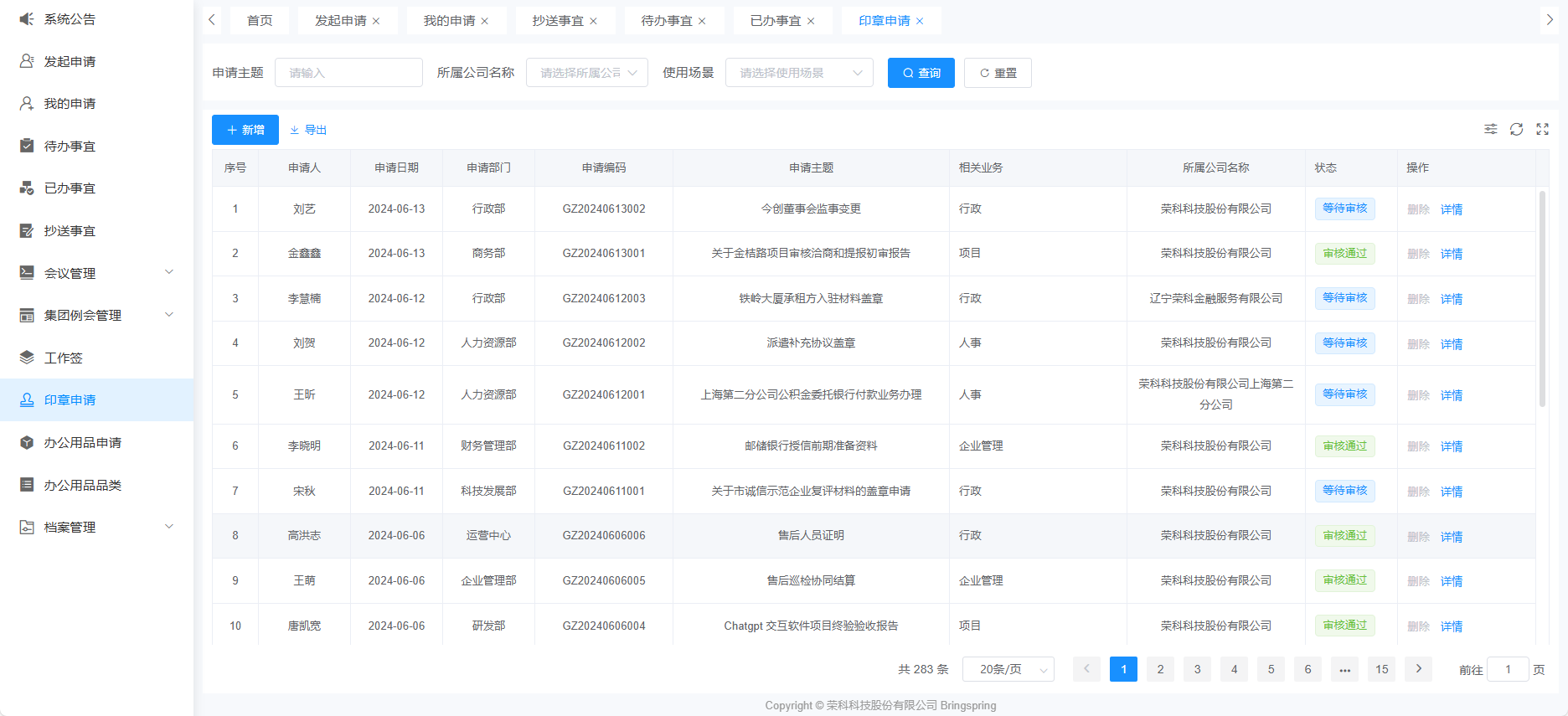This screenshot has width=1568, height=716.
Task: Change the 20条/页 page size selector
Action: pos(1008,669)
